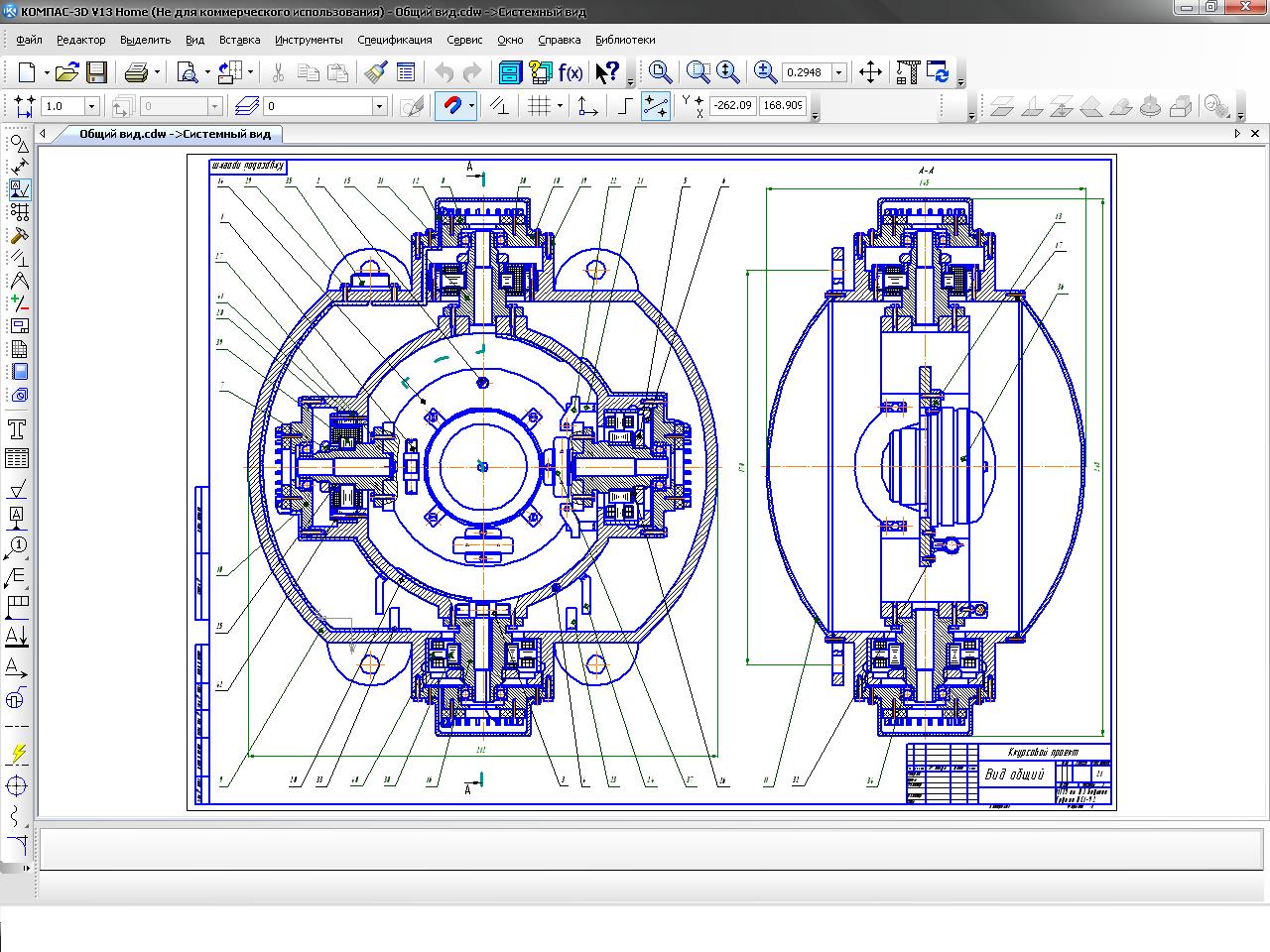Click the paste clipboard icon

338,72
